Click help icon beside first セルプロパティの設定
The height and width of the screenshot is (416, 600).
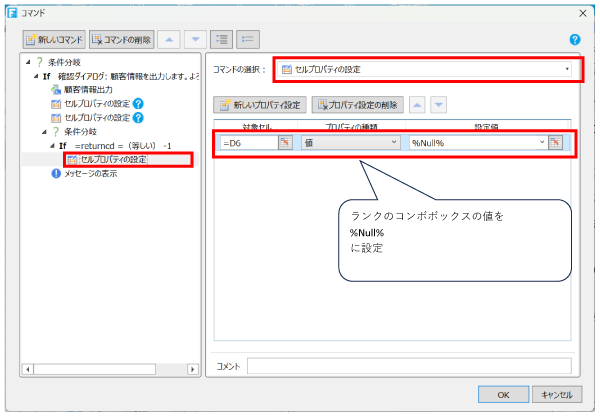[138, 104]
